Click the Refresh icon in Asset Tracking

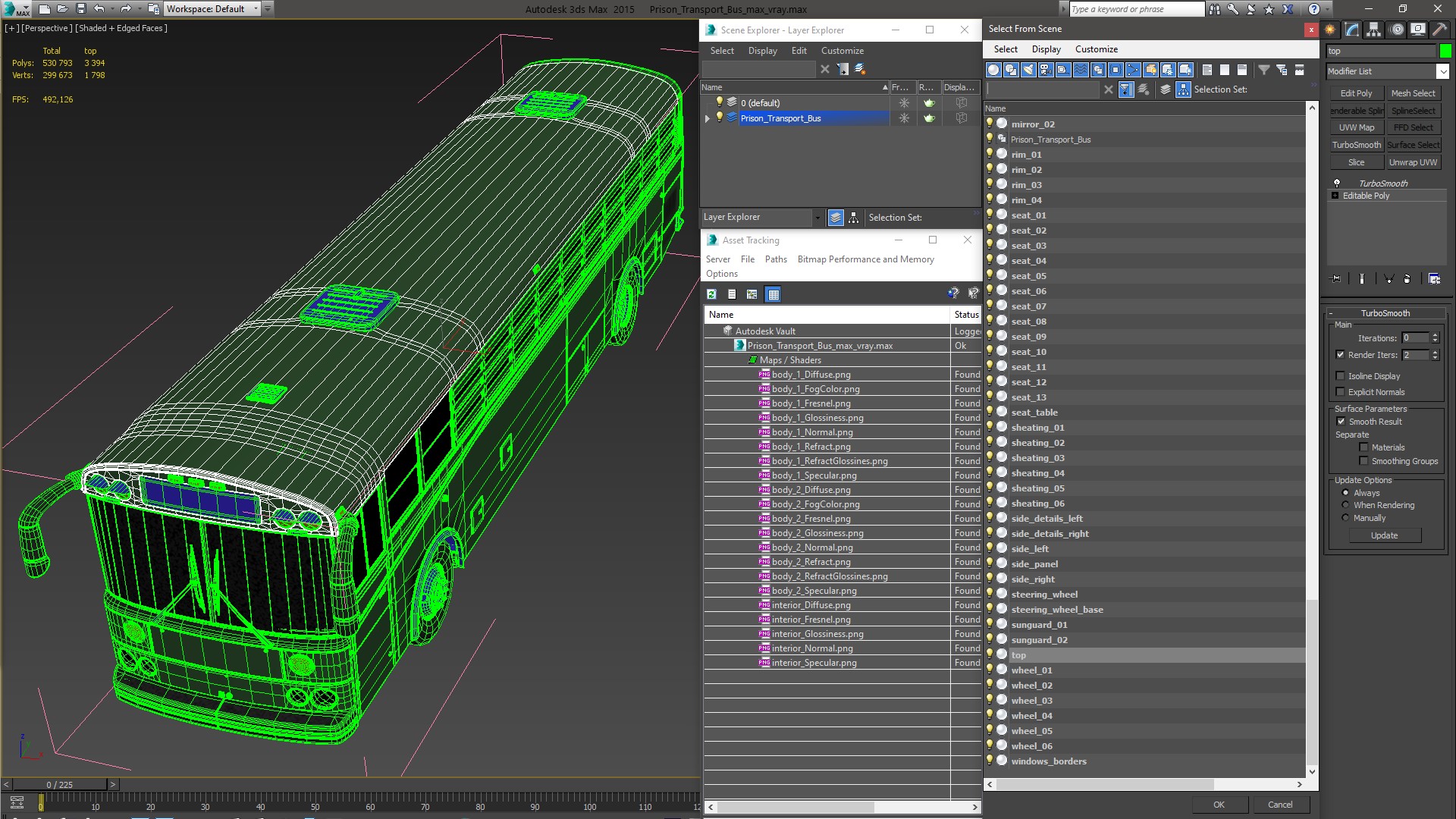pyautogui.click(x=711, y=294)
